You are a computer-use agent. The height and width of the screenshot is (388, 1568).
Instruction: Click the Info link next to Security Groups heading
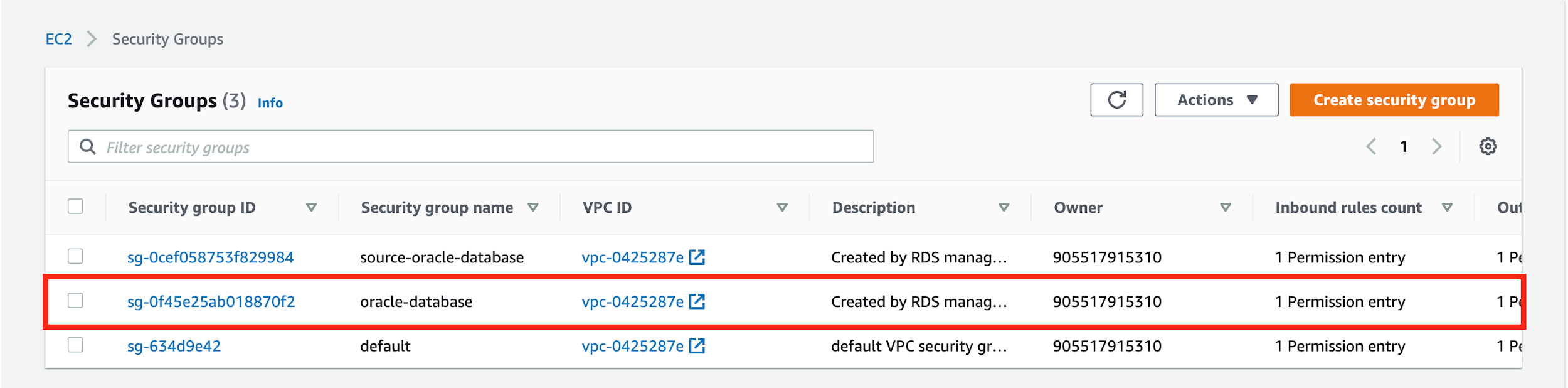tap(270, 102)
